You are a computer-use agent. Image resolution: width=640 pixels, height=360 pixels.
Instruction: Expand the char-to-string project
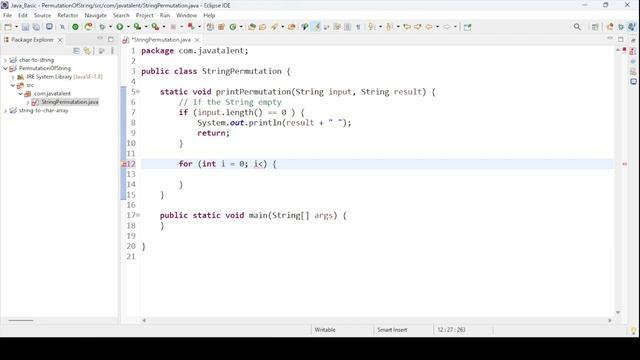click(x=5, y=60)
